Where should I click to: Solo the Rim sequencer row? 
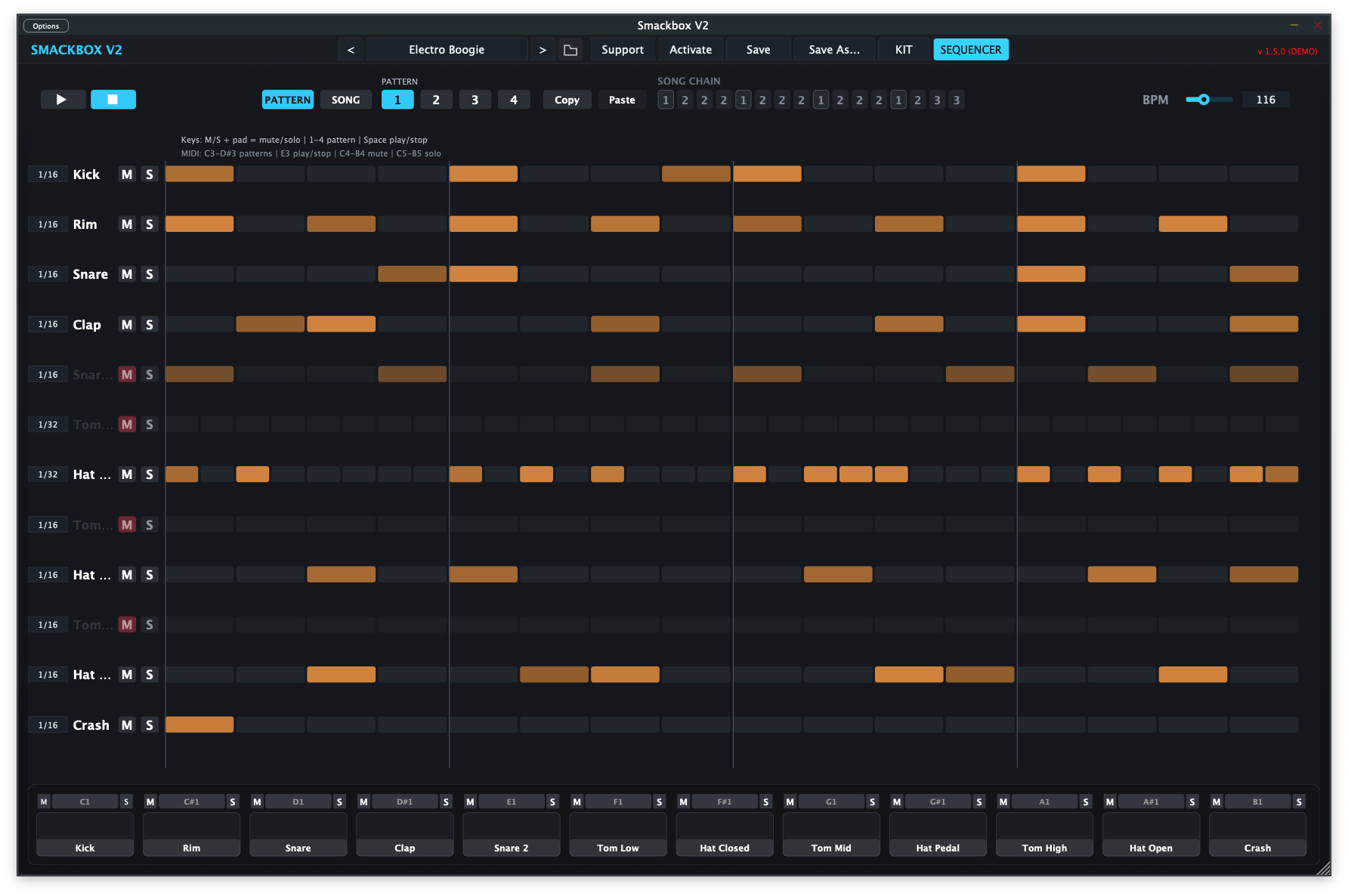click(150, 224)
